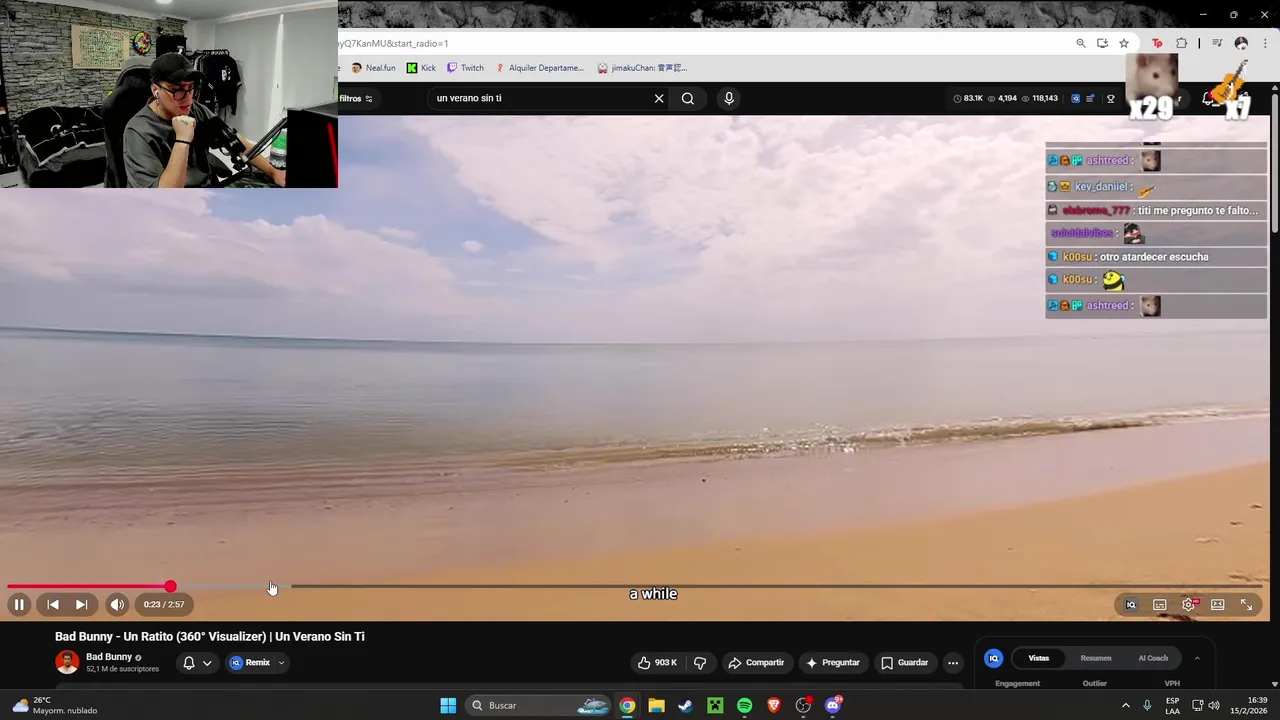Image resolution: width=1280 pixels, height=720 pixels.
Task: Click the vidIQ logo in the side panel
Action: (x=994, y=658)
